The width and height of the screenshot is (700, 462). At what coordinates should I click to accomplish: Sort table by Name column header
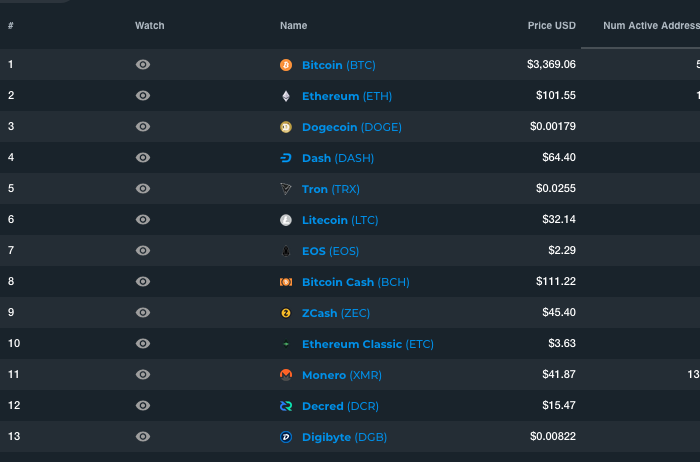tap(293, 25)
